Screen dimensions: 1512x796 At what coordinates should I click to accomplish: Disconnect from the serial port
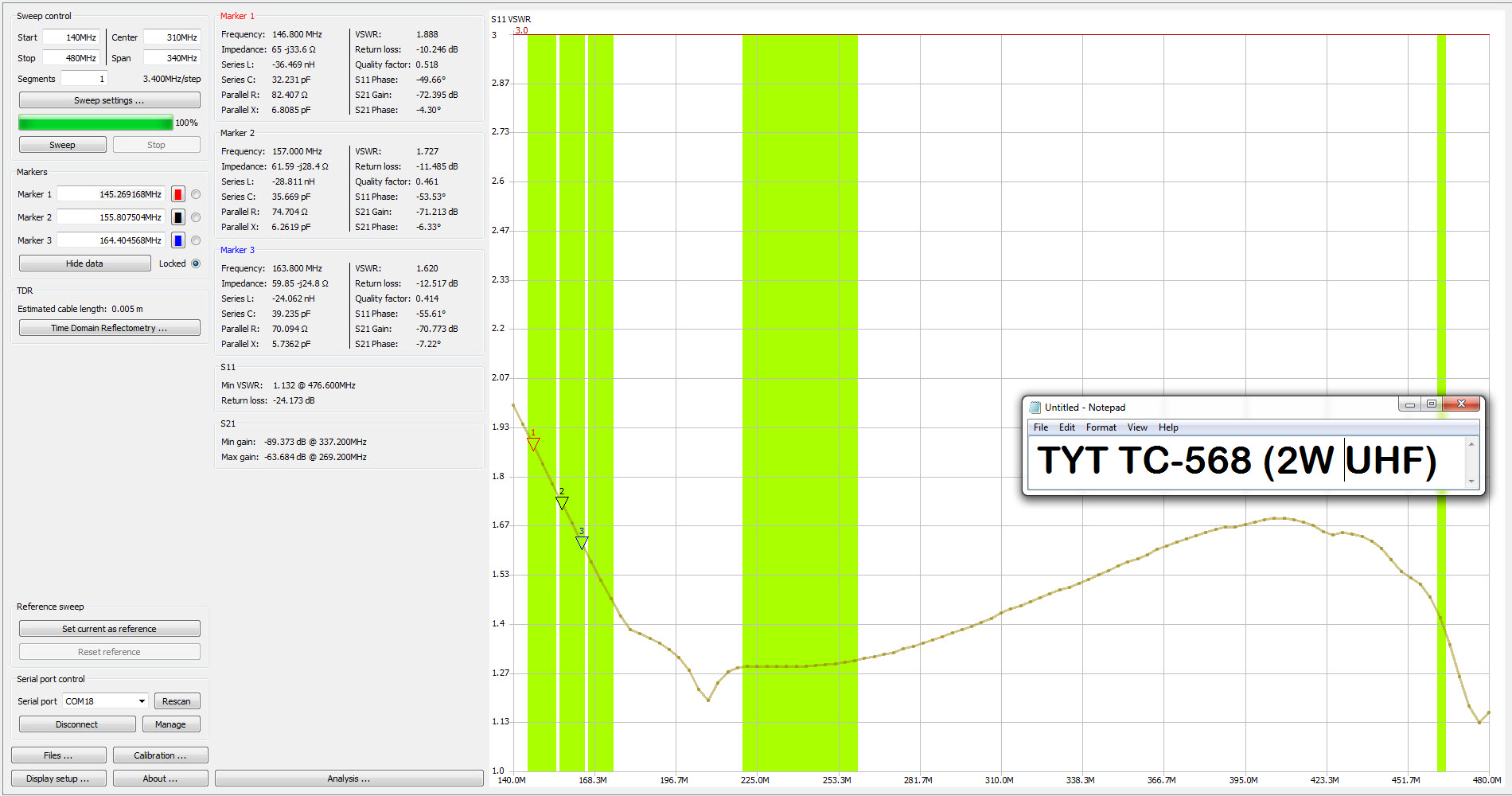coord(77,724)
